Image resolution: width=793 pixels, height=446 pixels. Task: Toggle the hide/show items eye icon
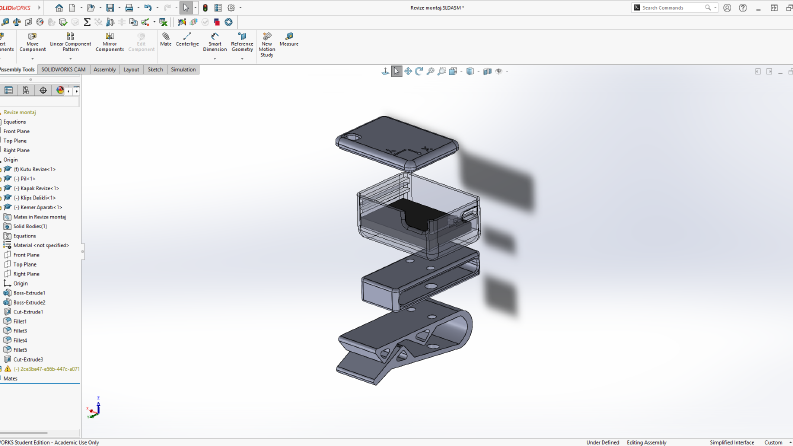(499, 71)
